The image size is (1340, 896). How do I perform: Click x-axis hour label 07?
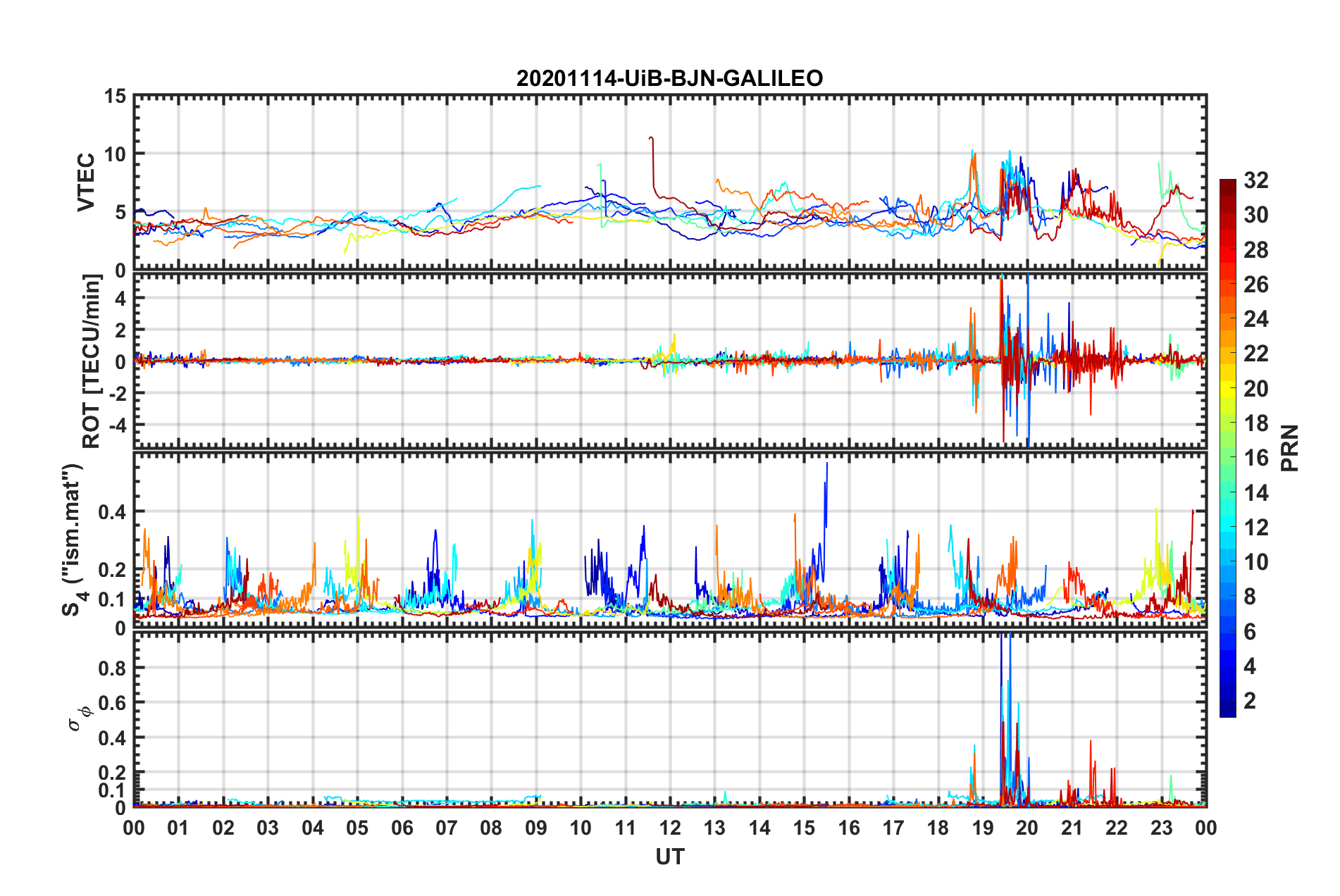click(447, 828)
